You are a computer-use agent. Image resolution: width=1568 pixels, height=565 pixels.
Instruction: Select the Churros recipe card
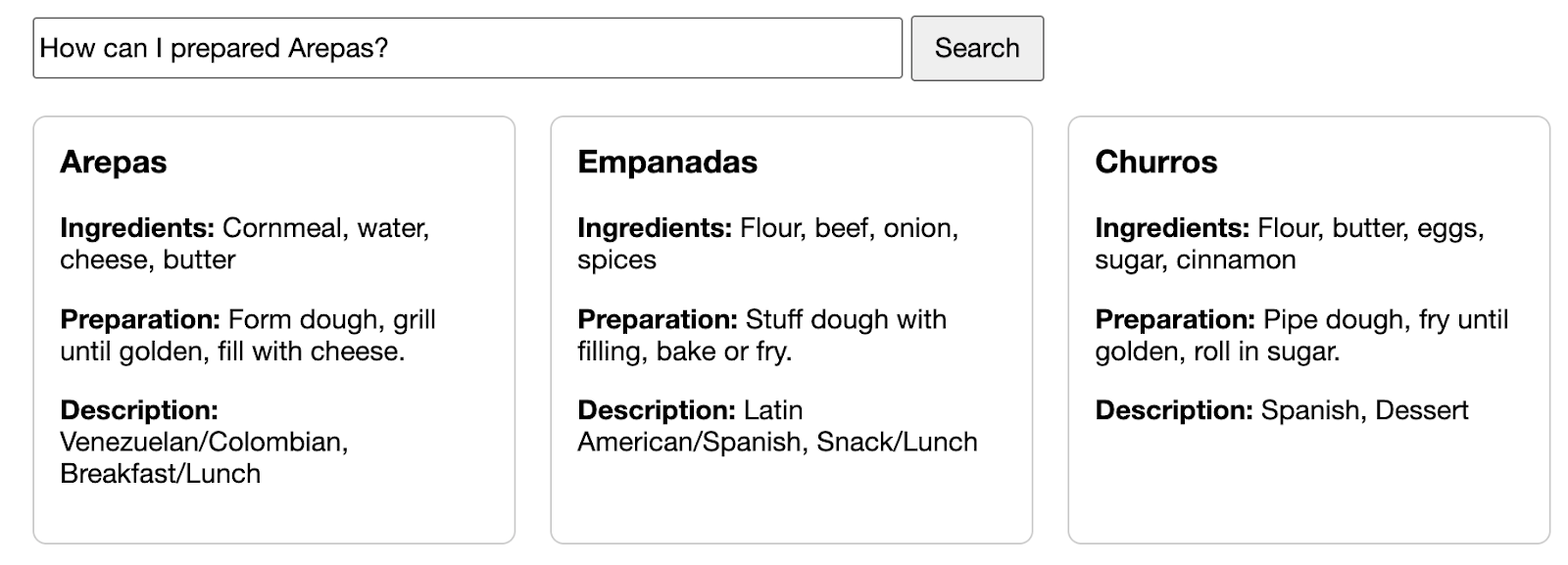click(1310, 328)
